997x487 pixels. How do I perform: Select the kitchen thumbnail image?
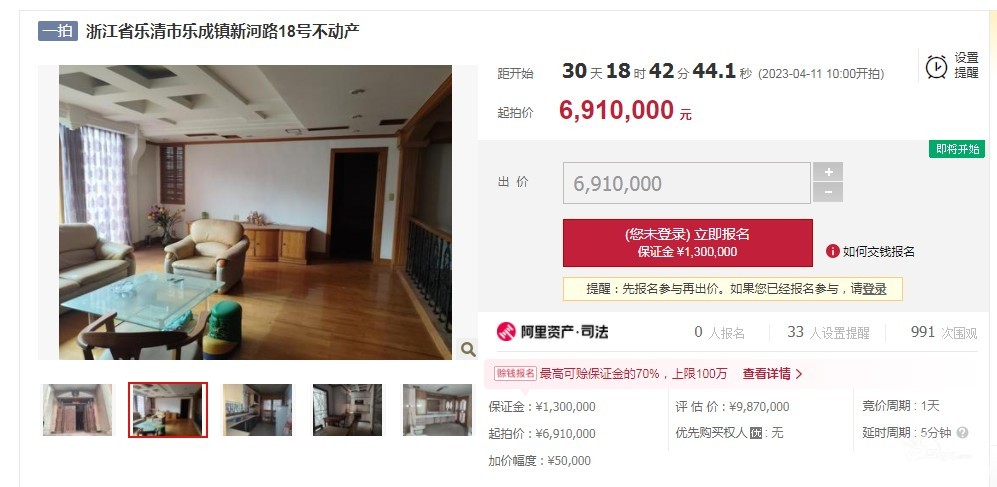tap(258, 410)
